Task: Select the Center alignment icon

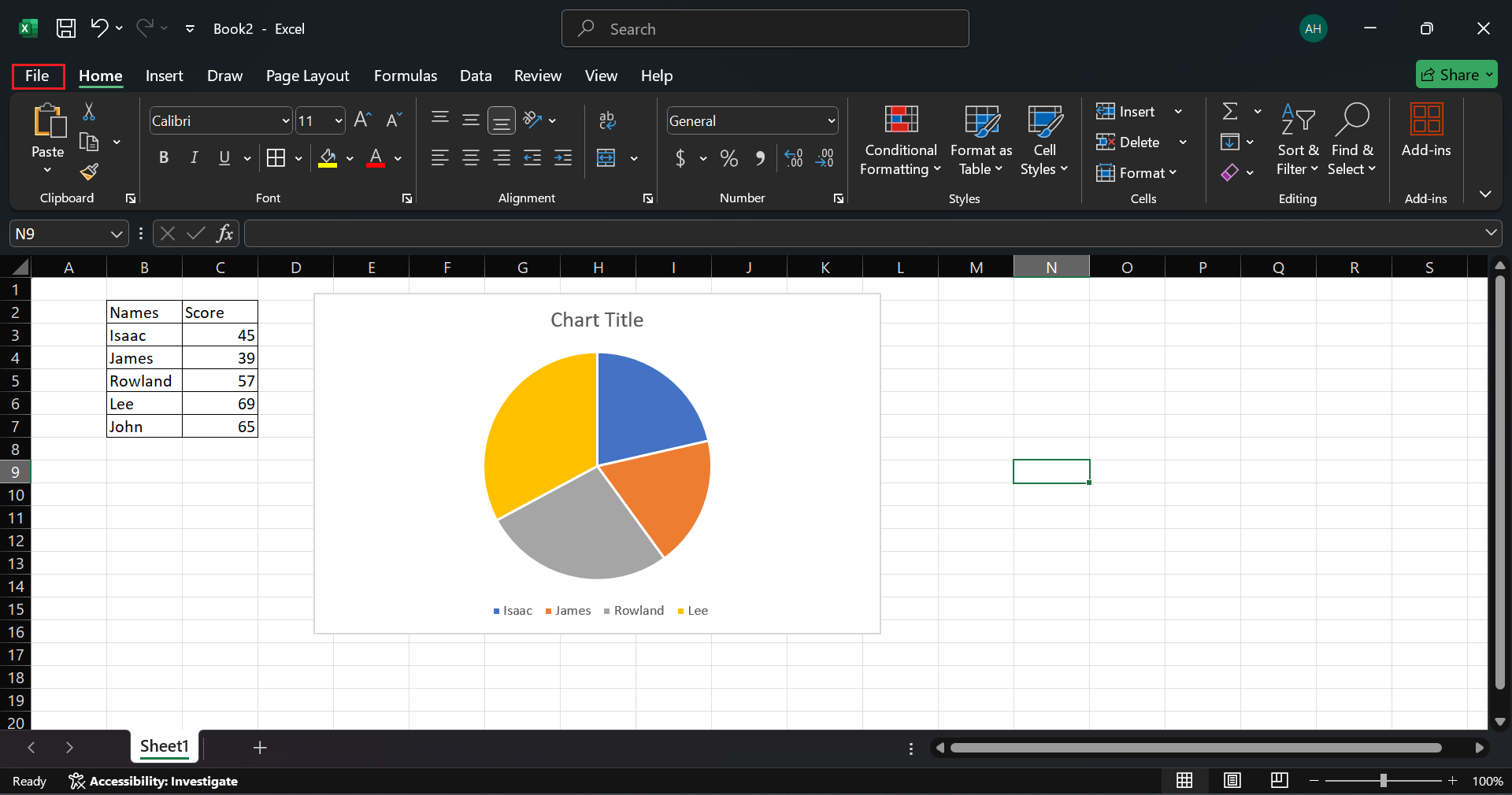Action: tap(470, 158)
